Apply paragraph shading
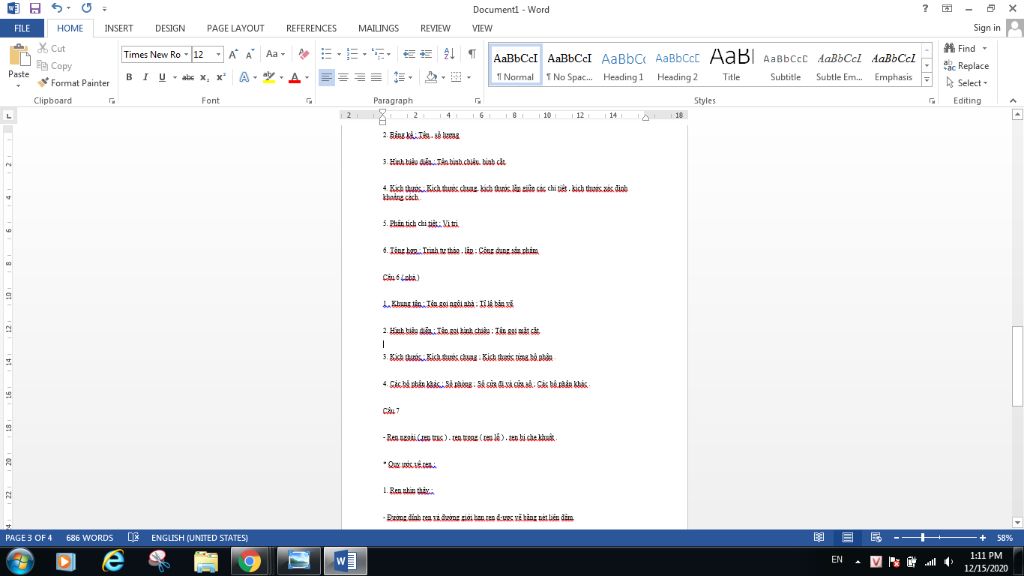The image size is (1024, 576). [430, 77]
